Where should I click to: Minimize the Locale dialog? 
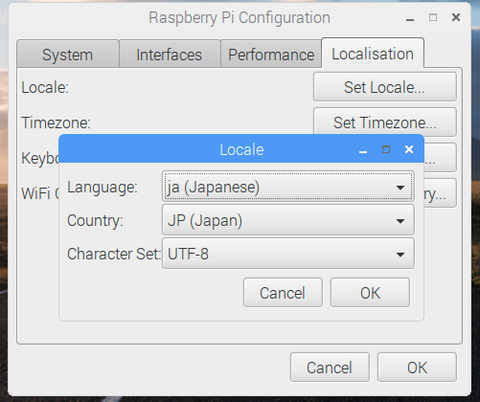pyautogui.click(x=363, y=152)
